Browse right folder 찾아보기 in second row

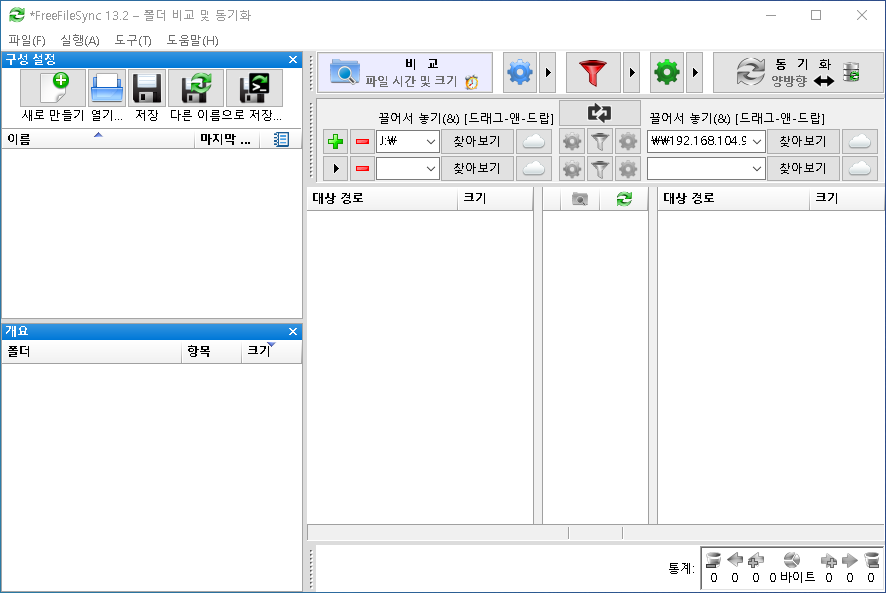pyautogui.click(x=803, y=168)
